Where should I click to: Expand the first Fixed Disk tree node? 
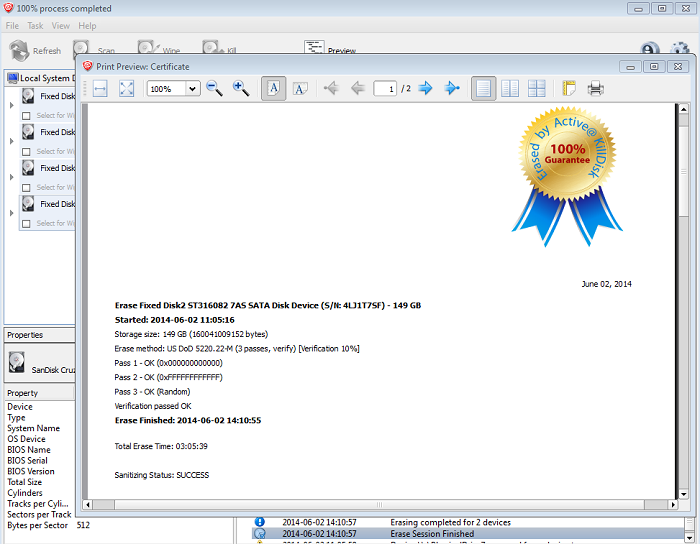(11, 104)
